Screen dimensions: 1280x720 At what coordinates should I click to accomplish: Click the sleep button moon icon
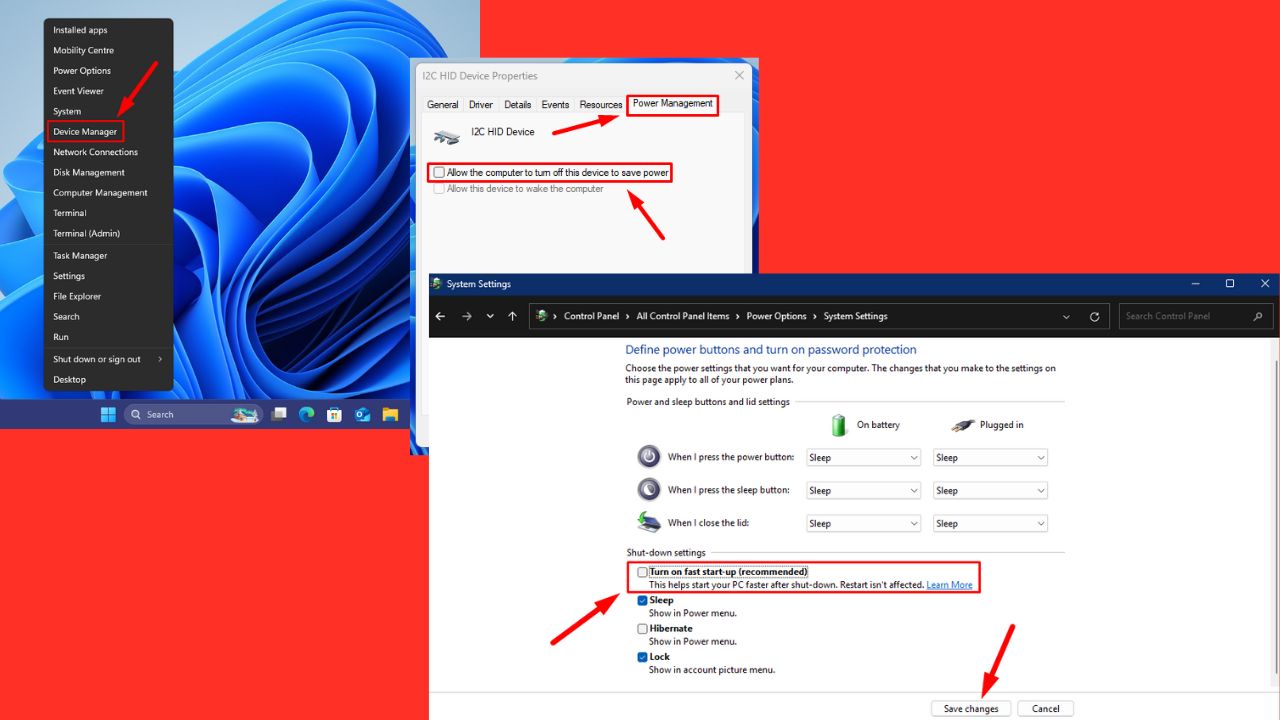click(649, 490)
